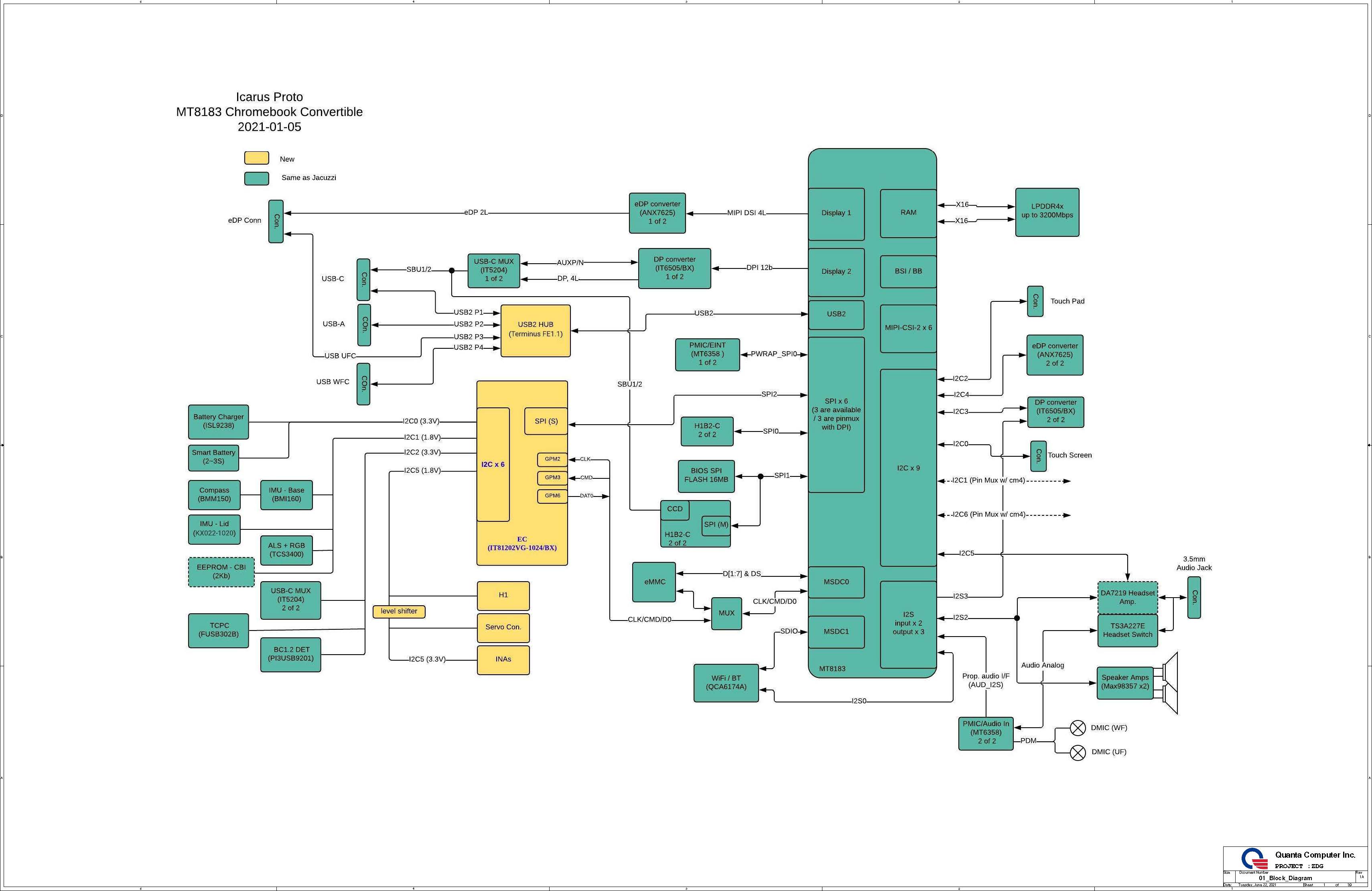Click the SPI1 junction dot near BIOS flash
Image resolution: width=1372 pixels, height=891 pixels.
[760, 476]
